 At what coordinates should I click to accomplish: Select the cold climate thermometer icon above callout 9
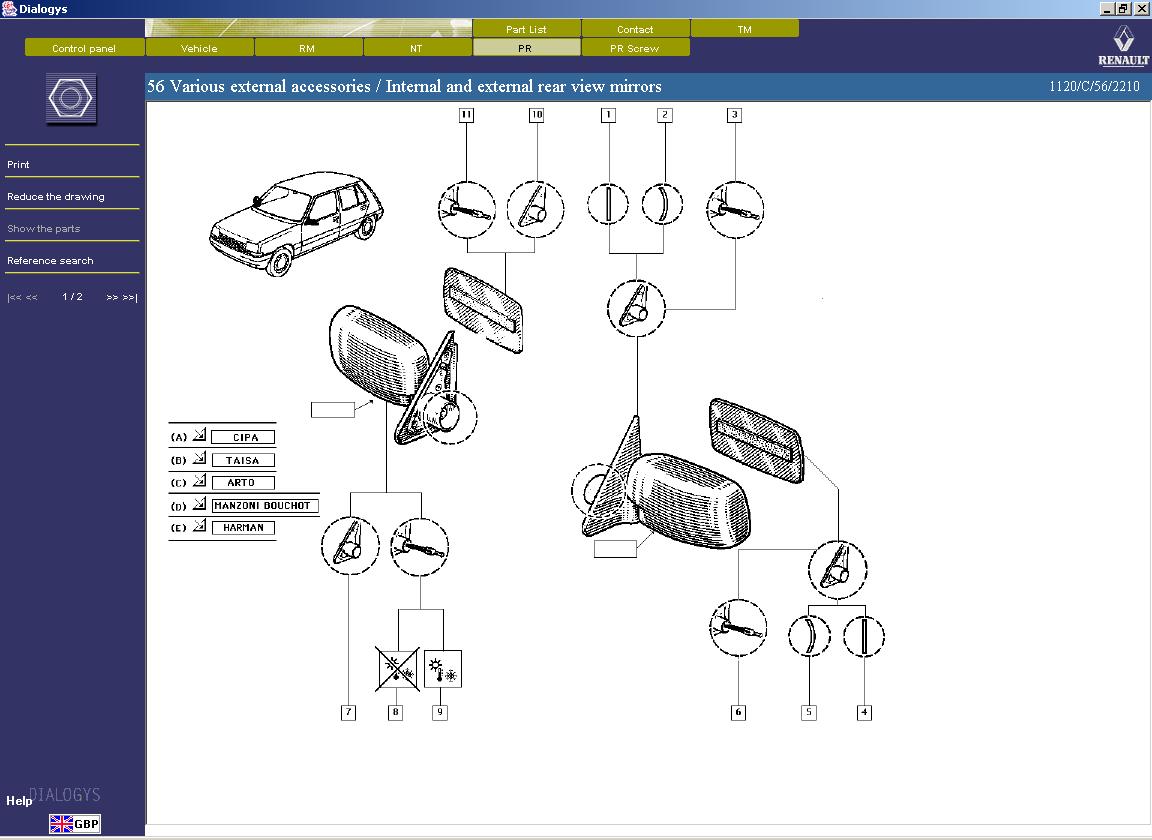click(443, 669)
